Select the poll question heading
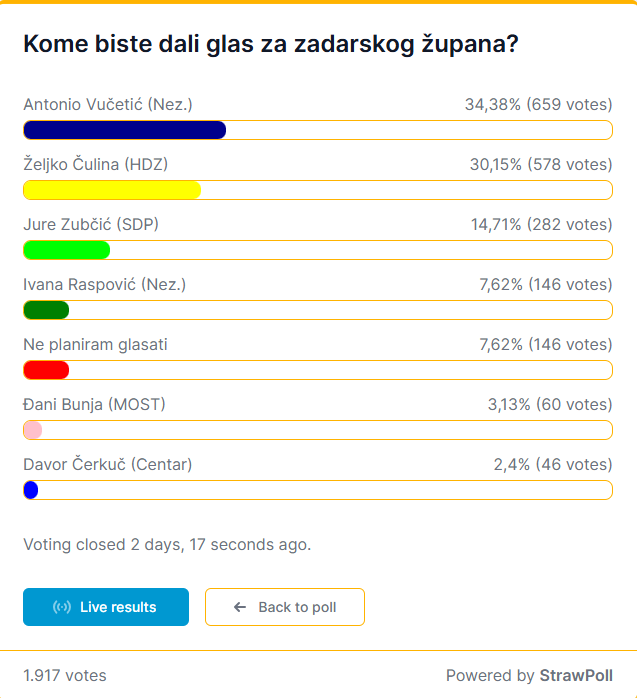Image resolution: width=637 pixels, height=698 pixels. (270, 44)
